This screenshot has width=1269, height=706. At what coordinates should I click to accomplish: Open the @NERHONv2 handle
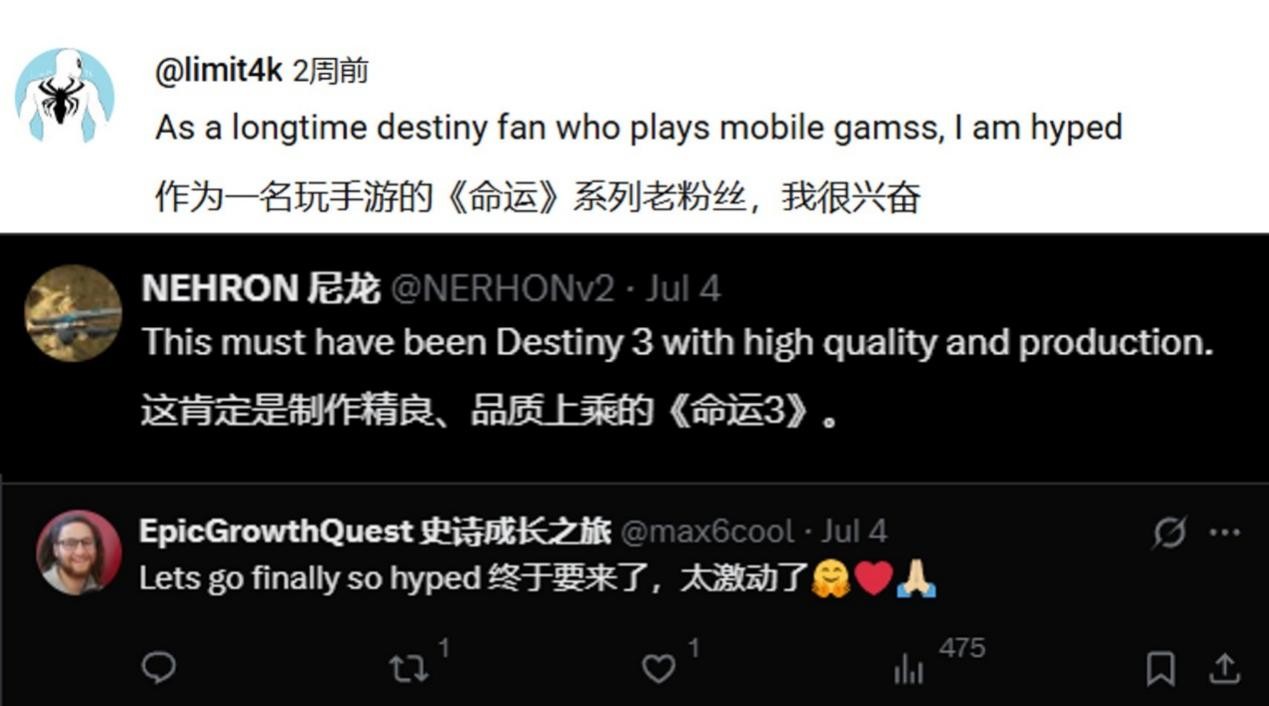(501, 289)
